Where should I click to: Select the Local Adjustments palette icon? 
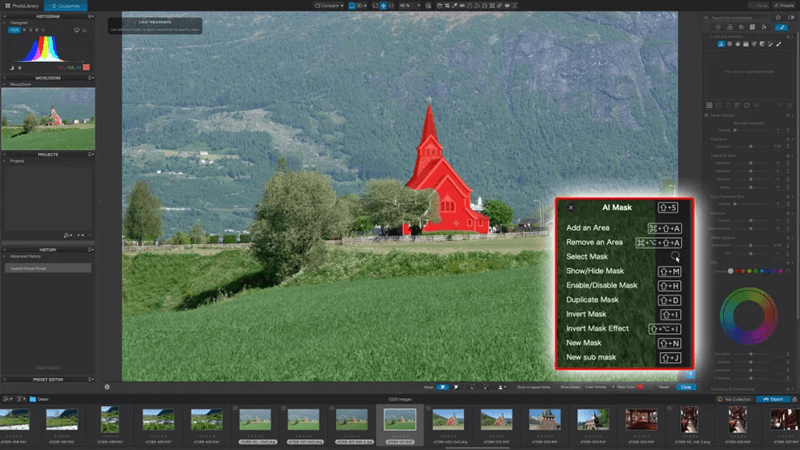783,27
